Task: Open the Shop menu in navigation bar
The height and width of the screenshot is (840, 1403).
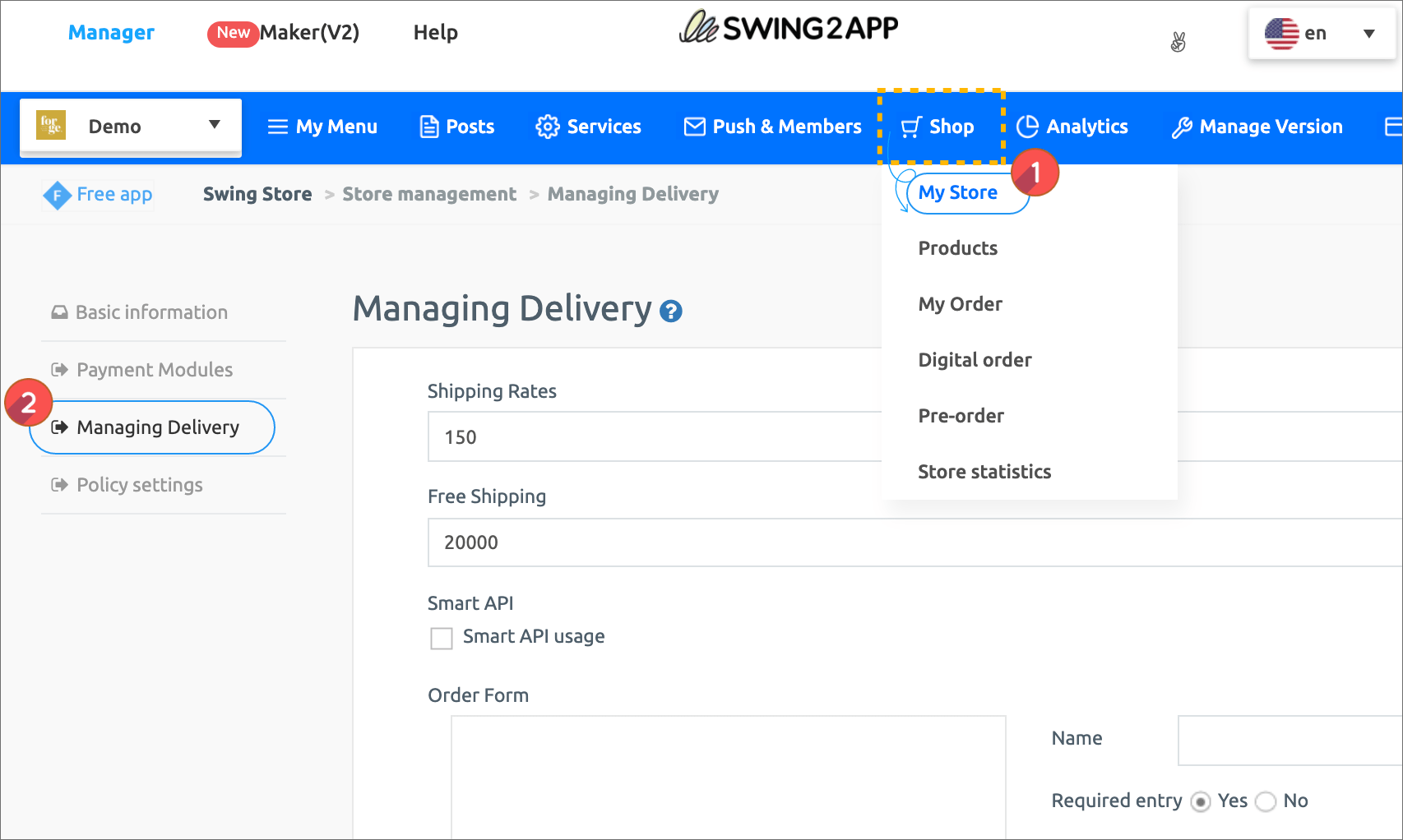Action: pos(939,127)
